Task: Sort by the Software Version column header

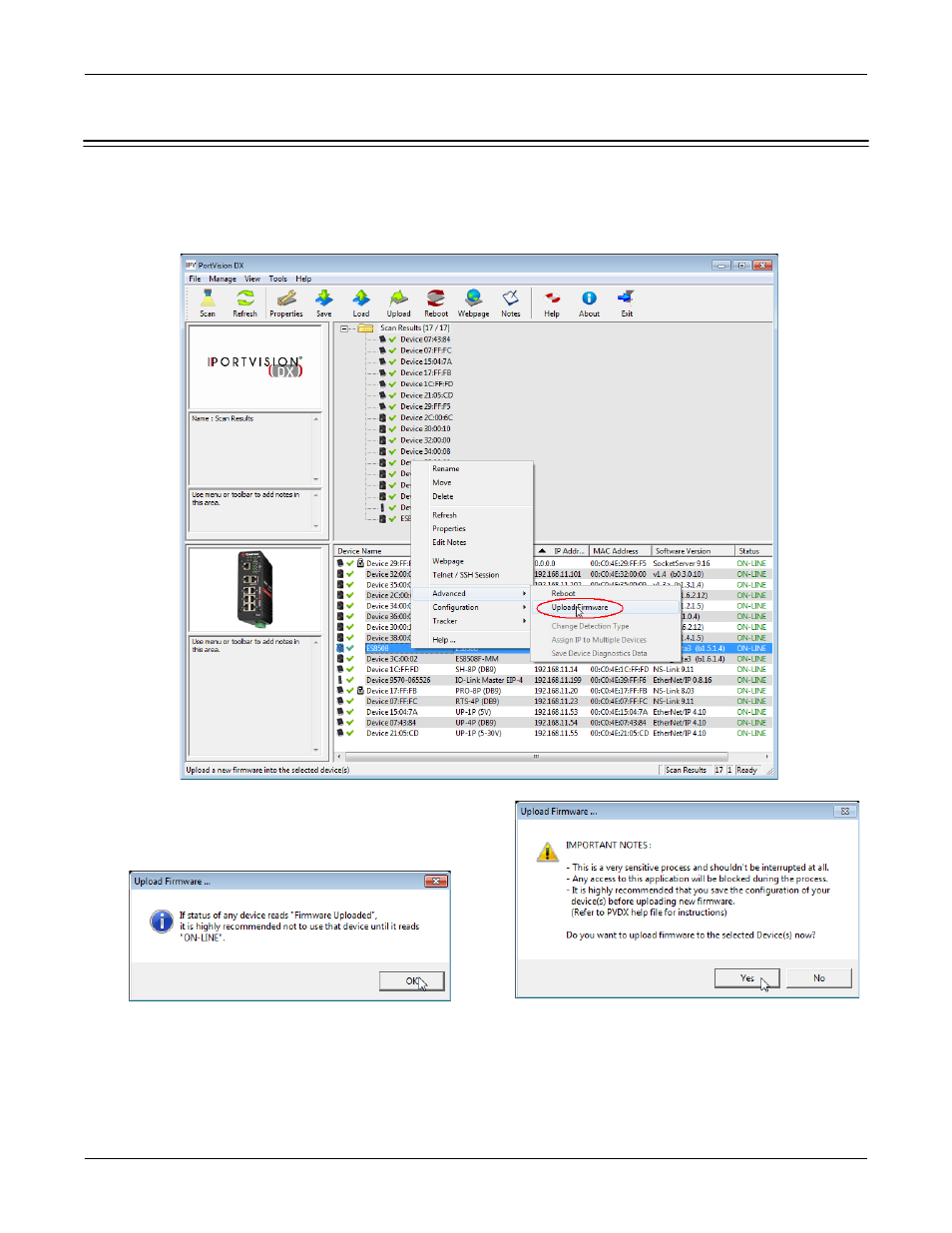Action: coord(693,551)
